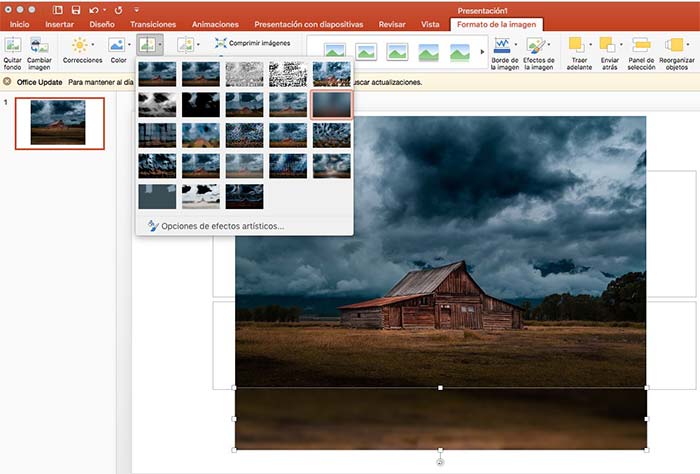Apply the very dark paint strokes effect
700x474 pixels.
pyautogui.click(x=201, y=104)
